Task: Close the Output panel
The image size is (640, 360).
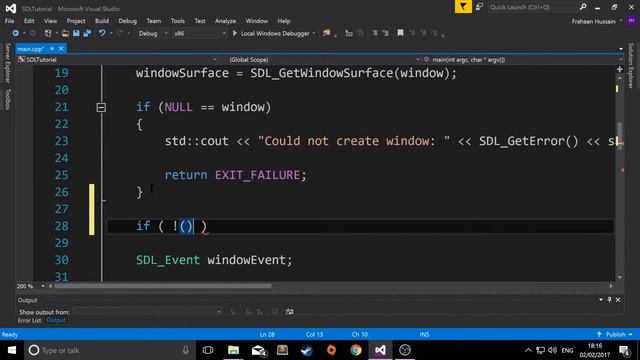Action: [x=618, y=300]
